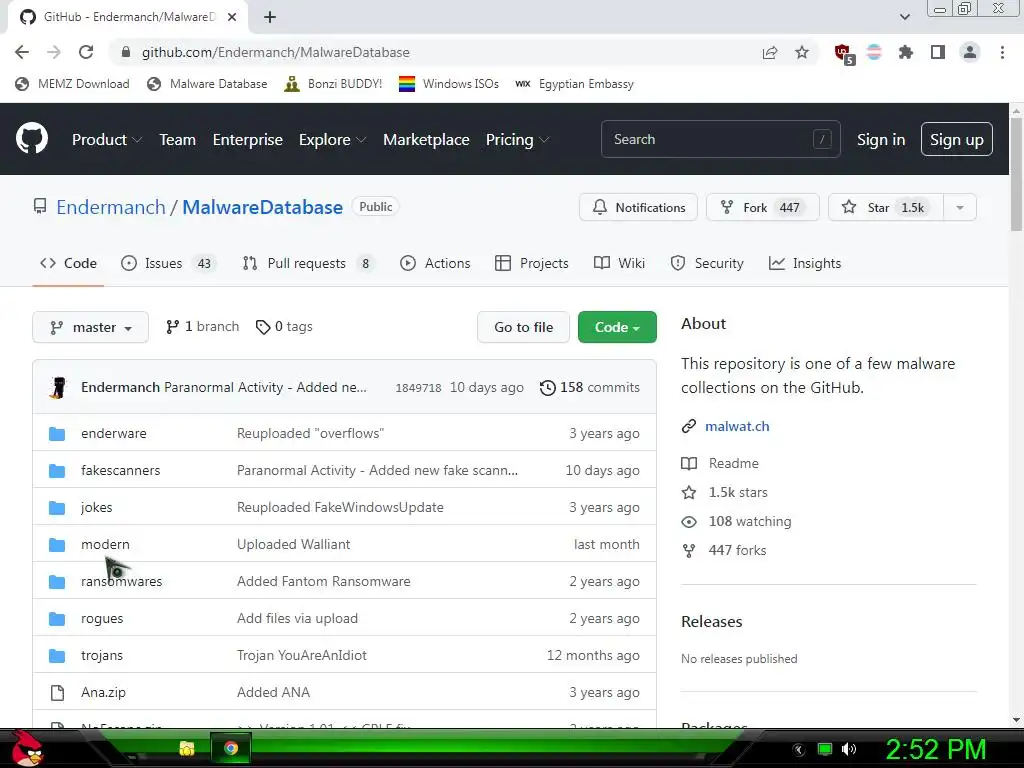Expand the green Code dropdown button

[617, 327]
